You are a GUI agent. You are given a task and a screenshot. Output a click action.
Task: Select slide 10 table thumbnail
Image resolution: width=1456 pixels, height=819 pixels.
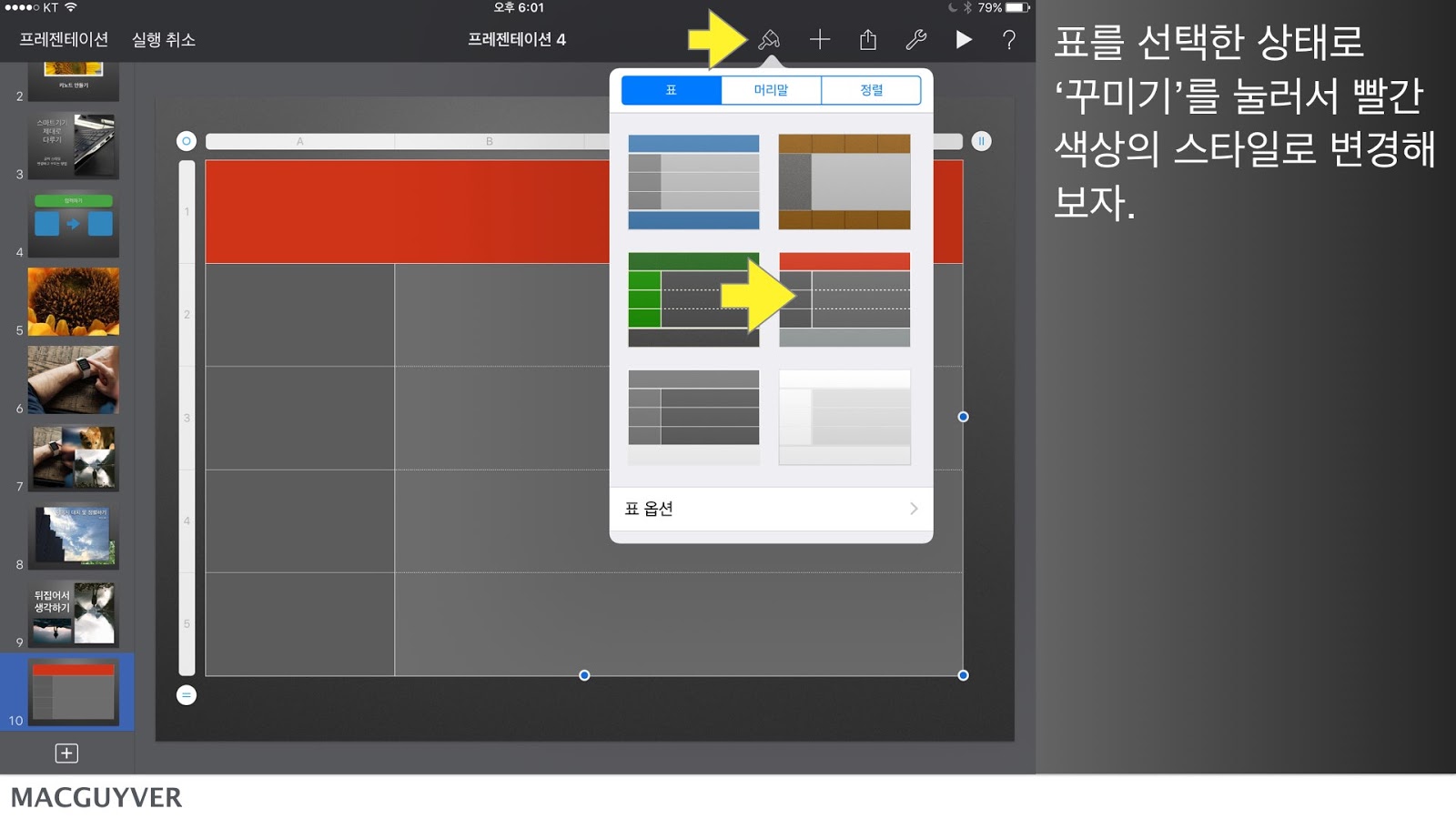coord(74,693)
